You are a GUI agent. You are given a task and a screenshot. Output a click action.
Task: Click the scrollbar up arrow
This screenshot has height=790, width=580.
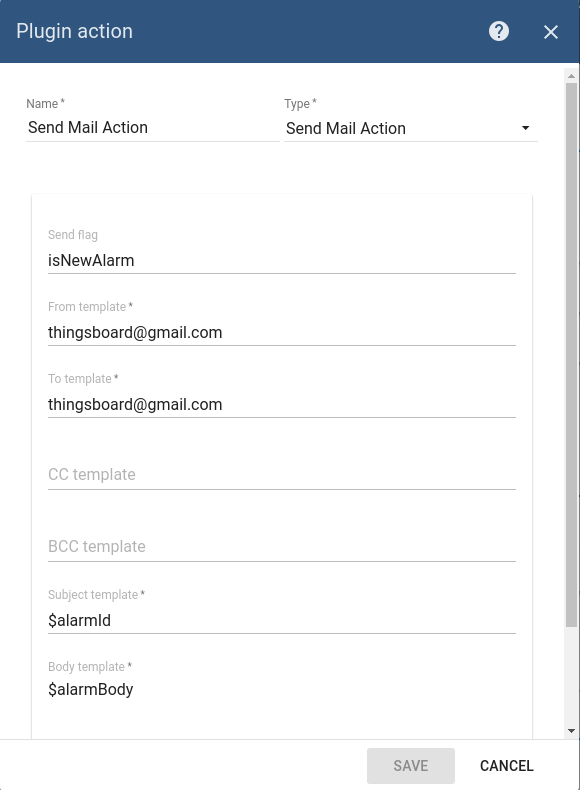point(571,76)
